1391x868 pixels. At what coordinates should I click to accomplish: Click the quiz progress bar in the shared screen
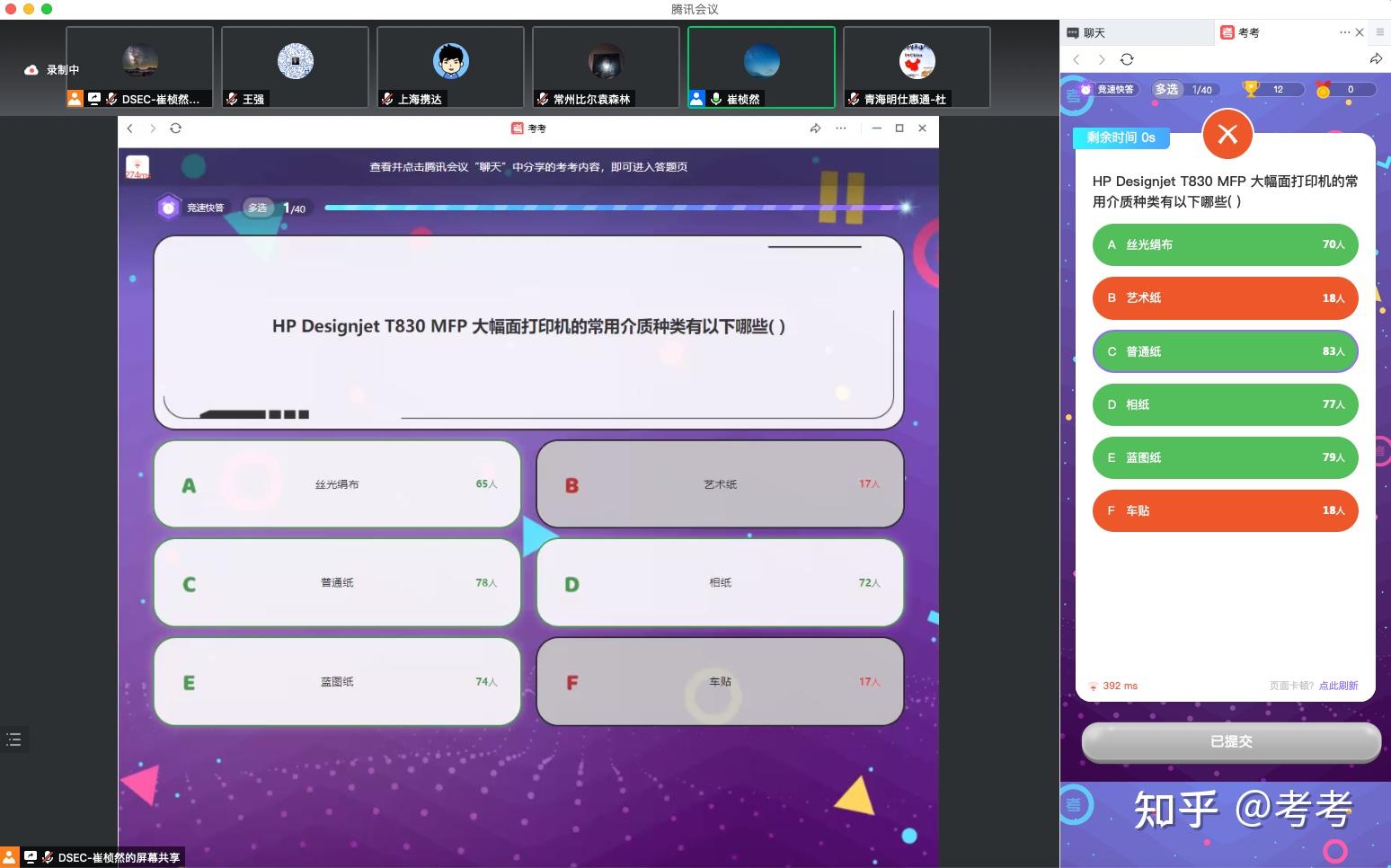click(618, 208)
